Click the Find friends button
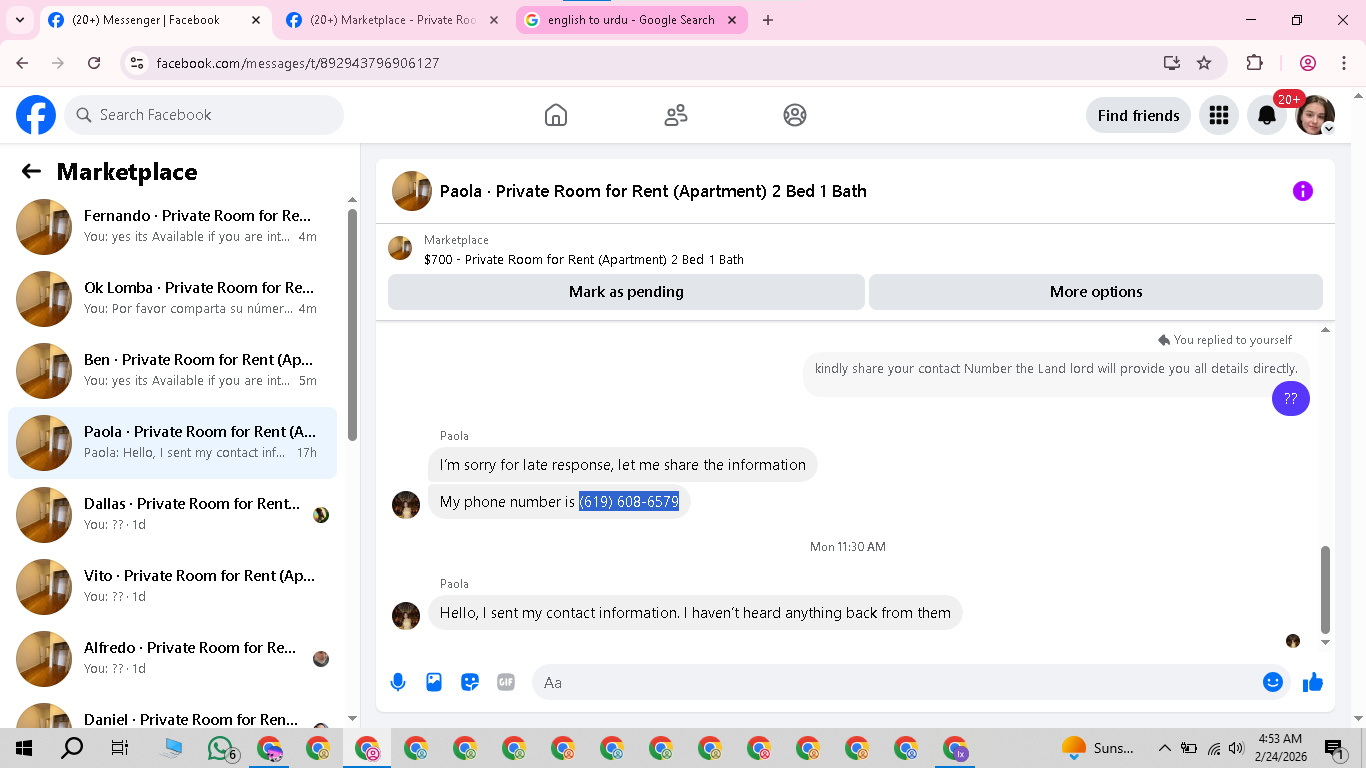 click(x=1138, y=115)
